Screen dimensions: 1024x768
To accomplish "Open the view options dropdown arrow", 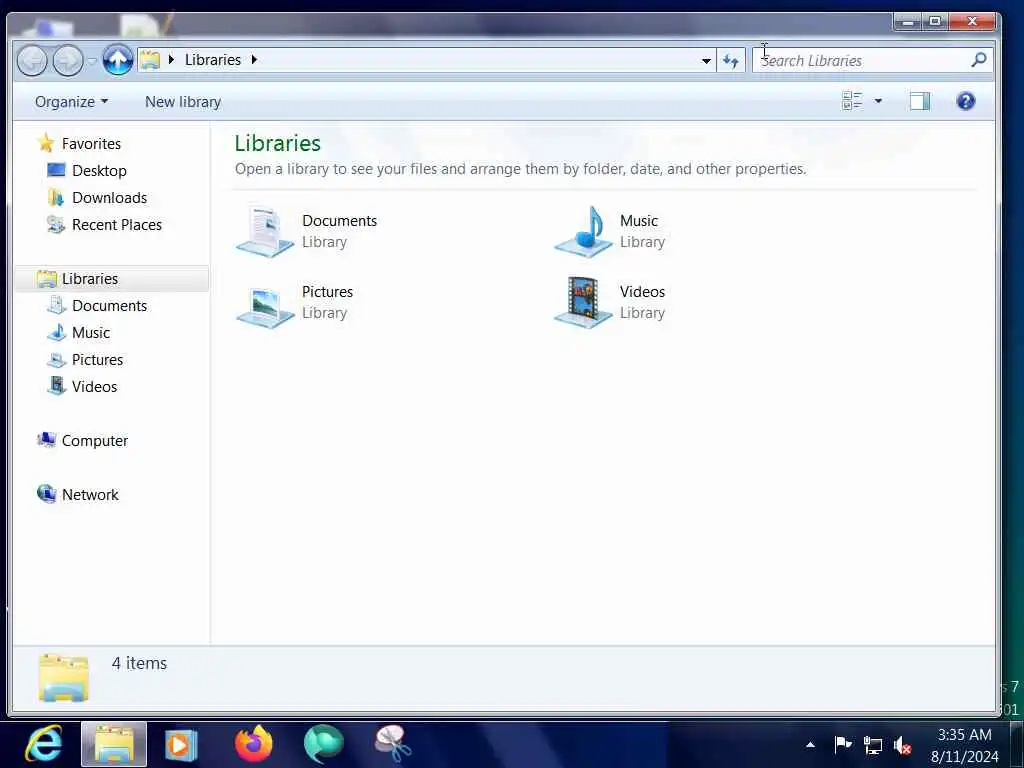I will pyautogui.click(x=878, y=101).
